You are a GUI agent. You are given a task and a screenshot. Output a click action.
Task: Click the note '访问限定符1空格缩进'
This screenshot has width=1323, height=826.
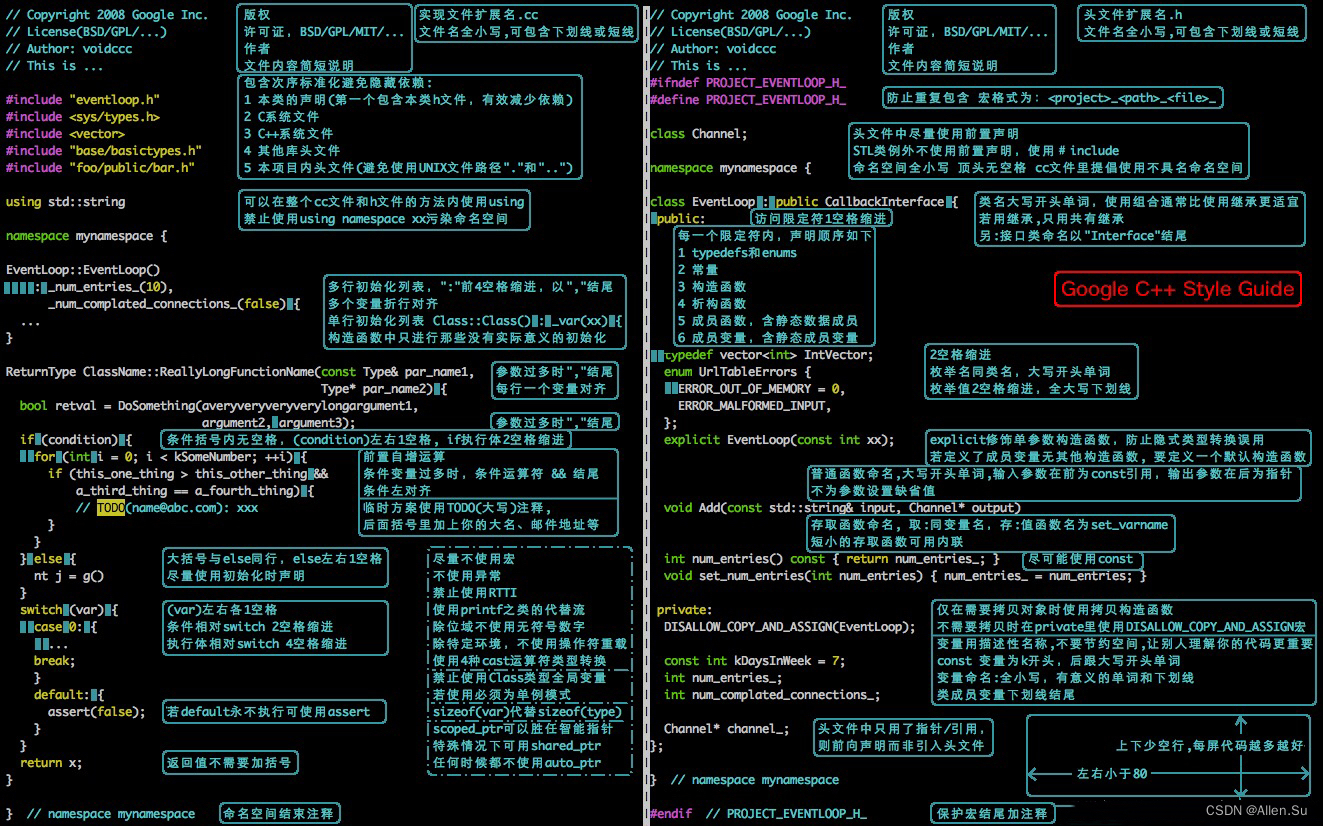[x=820, y=219]
